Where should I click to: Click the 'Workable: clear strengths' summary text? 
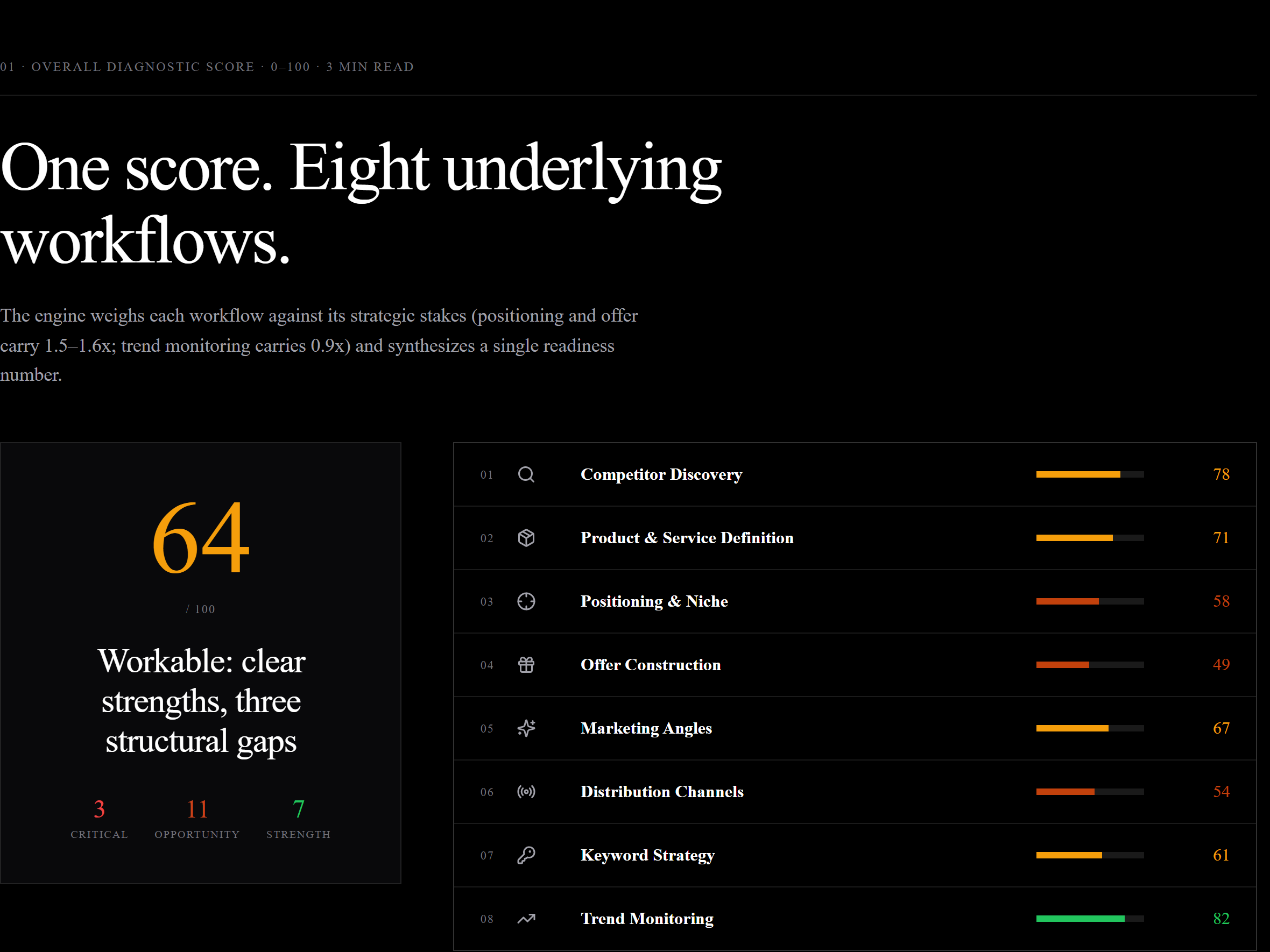point(201,701)
